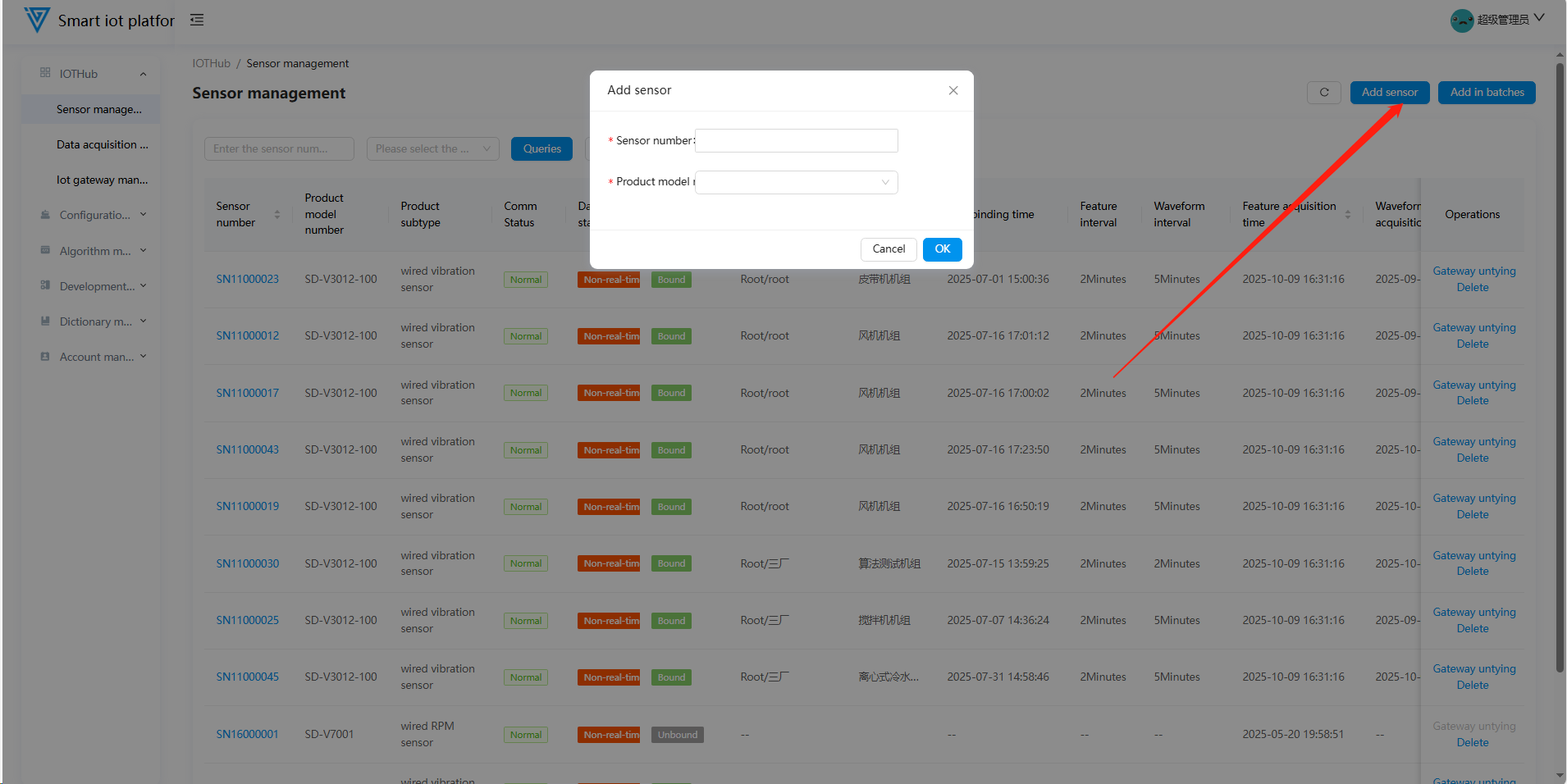This screenshot has width=1567, height=784.
Task: Open the Product model dropdown in dialog
Action: click(796, 182)
